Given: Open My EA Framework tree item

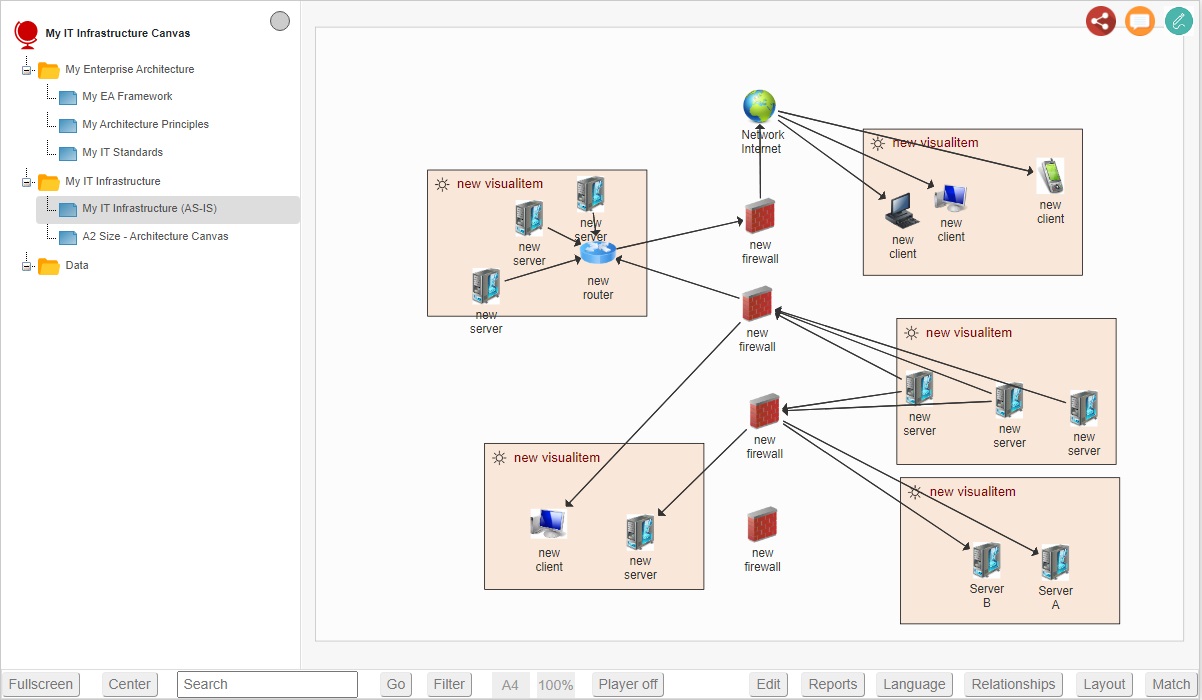Looking at the screenshot, I should (127, 97).
